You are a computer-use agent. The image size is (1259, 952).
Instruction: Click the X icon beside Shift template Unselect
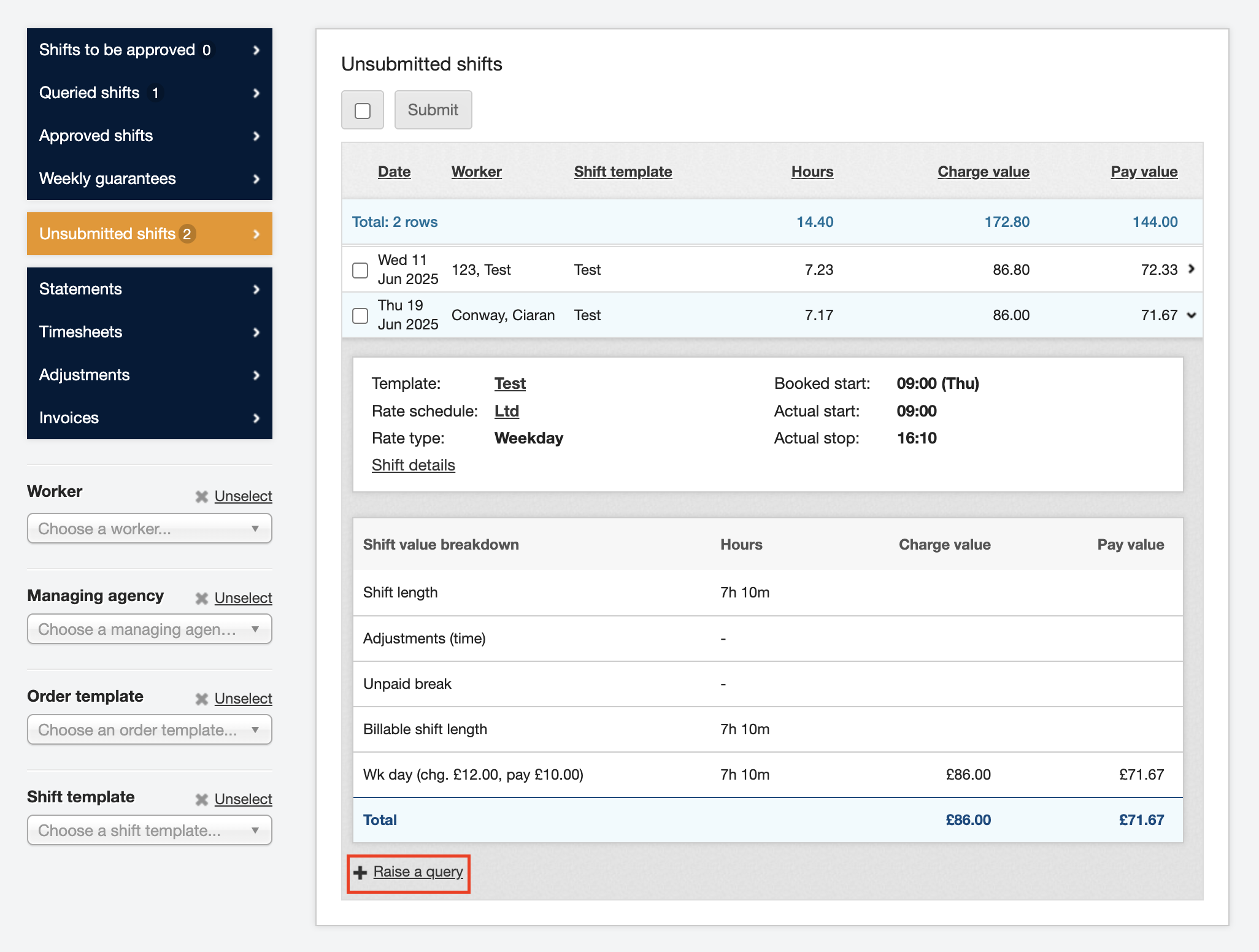[x=201, y=799]
